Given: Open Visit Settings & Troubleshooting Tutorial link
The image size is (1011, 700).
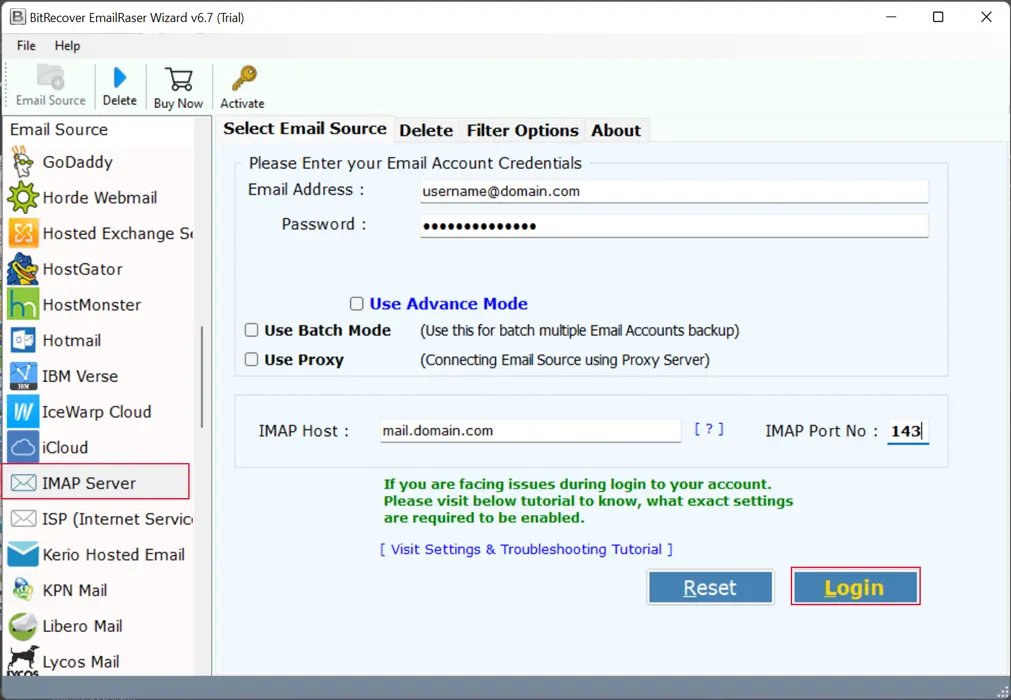Looking at the screenshot, I should (526, 549).
